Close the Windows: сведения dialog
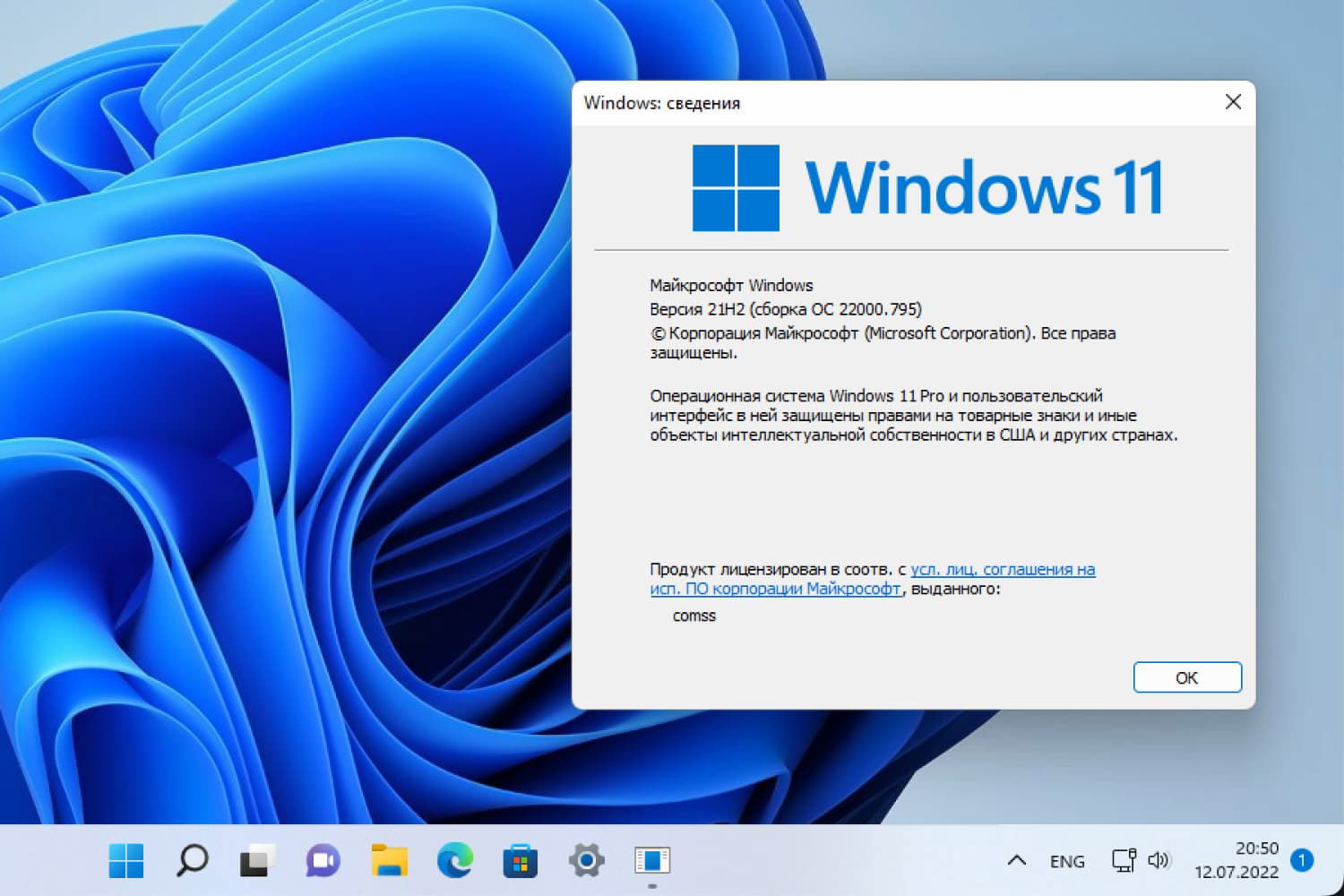 tap(1234, 102)
